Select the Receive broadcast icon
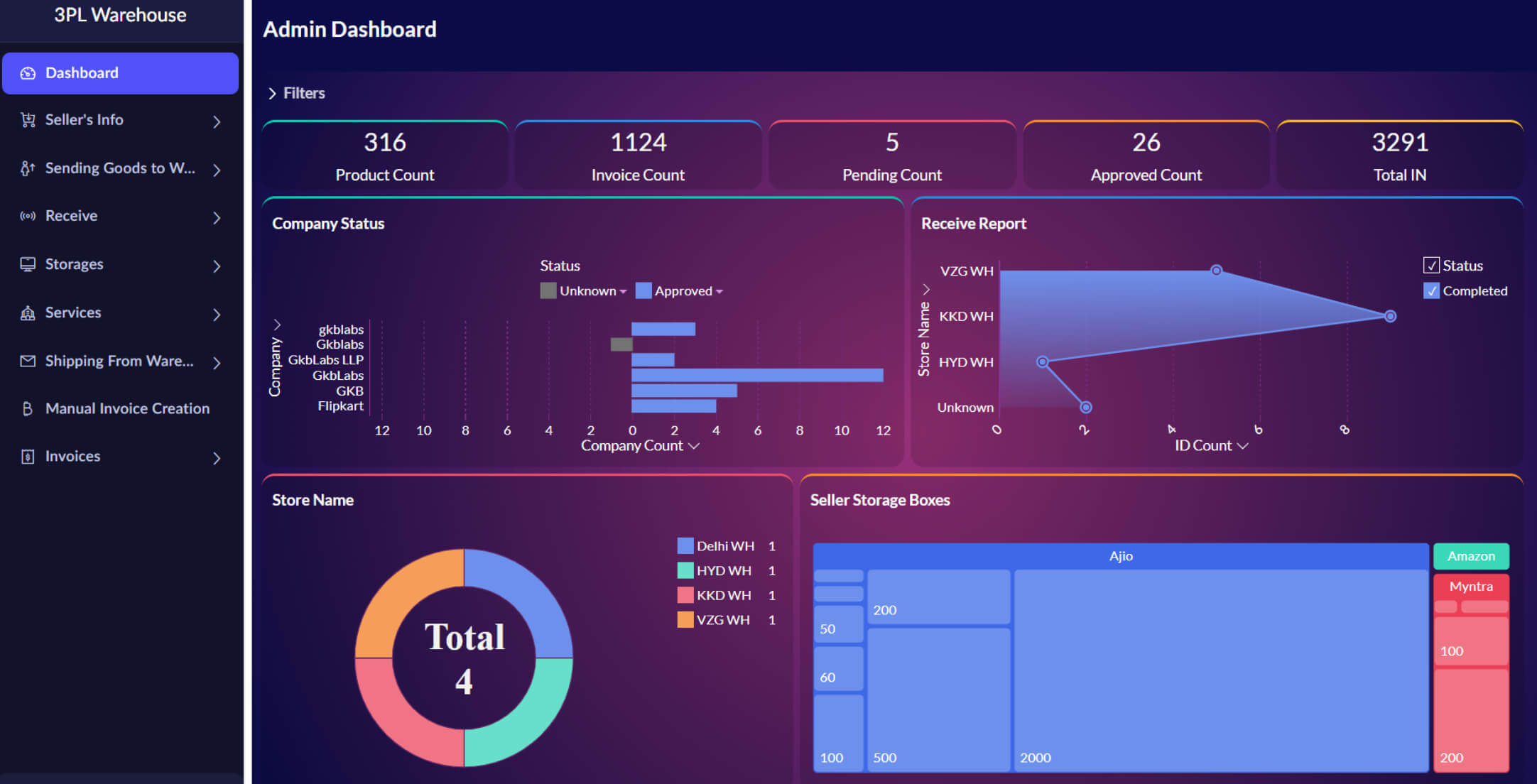1537x784 pixels. (28, 216)
